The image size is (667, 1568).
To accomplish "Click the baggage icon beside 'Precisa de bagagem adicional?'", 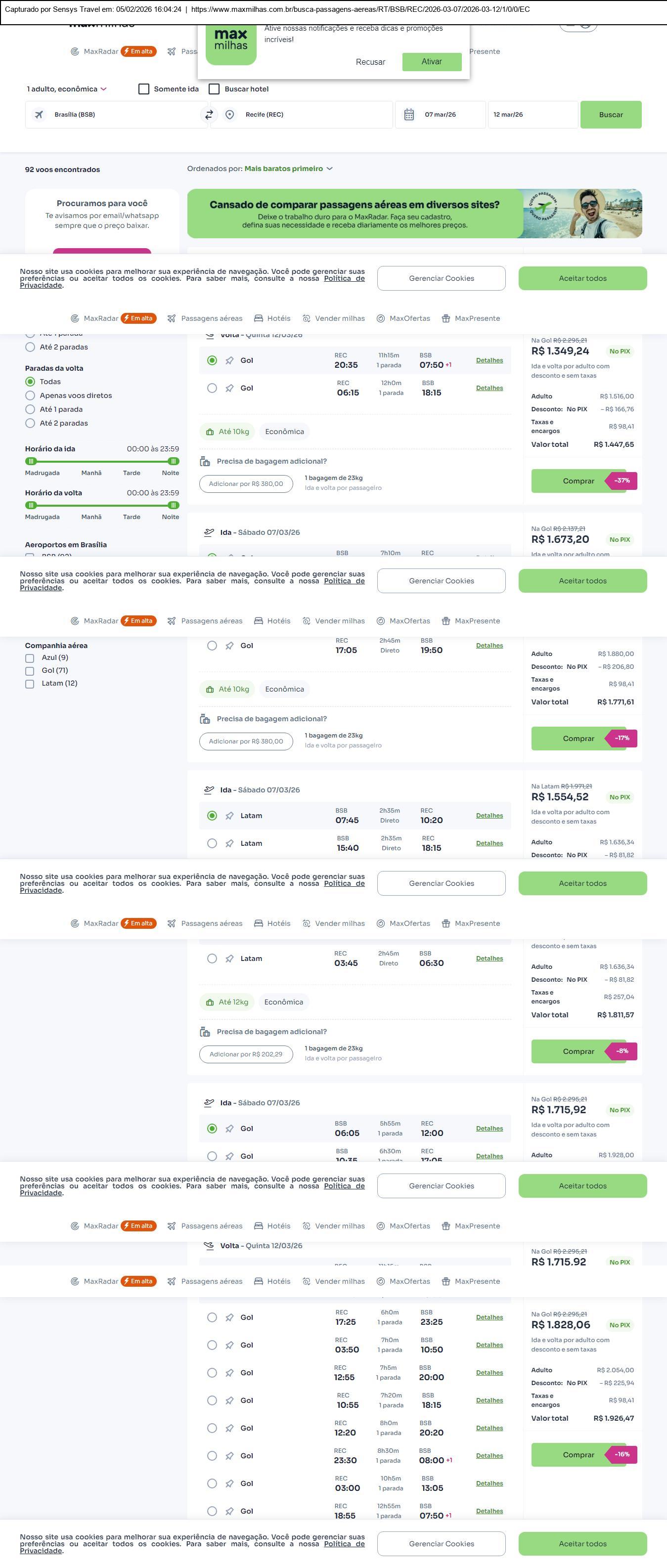I will [205, 461].
